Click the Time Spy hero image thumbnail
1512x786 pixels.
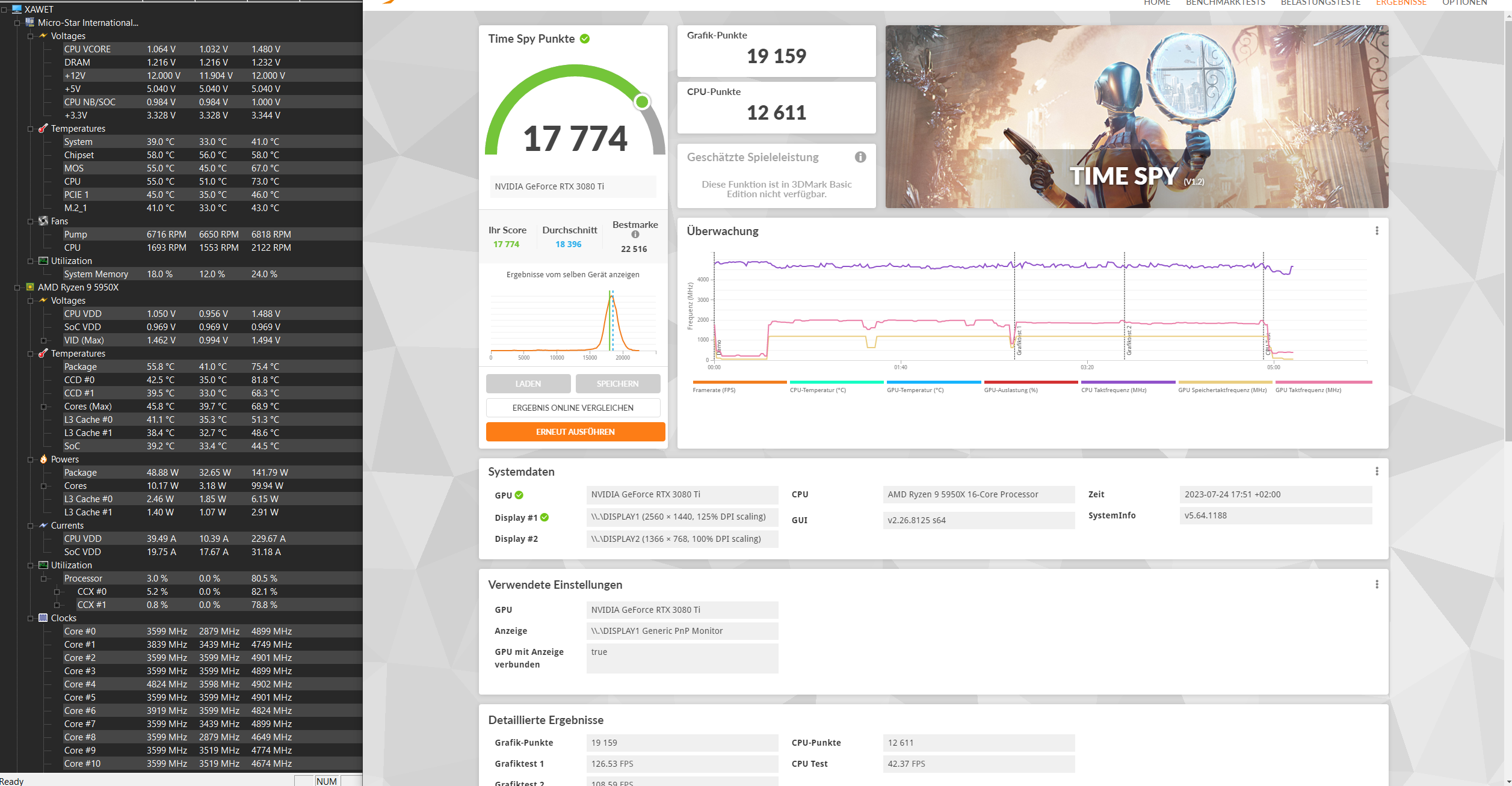[x=1136, y=117]
